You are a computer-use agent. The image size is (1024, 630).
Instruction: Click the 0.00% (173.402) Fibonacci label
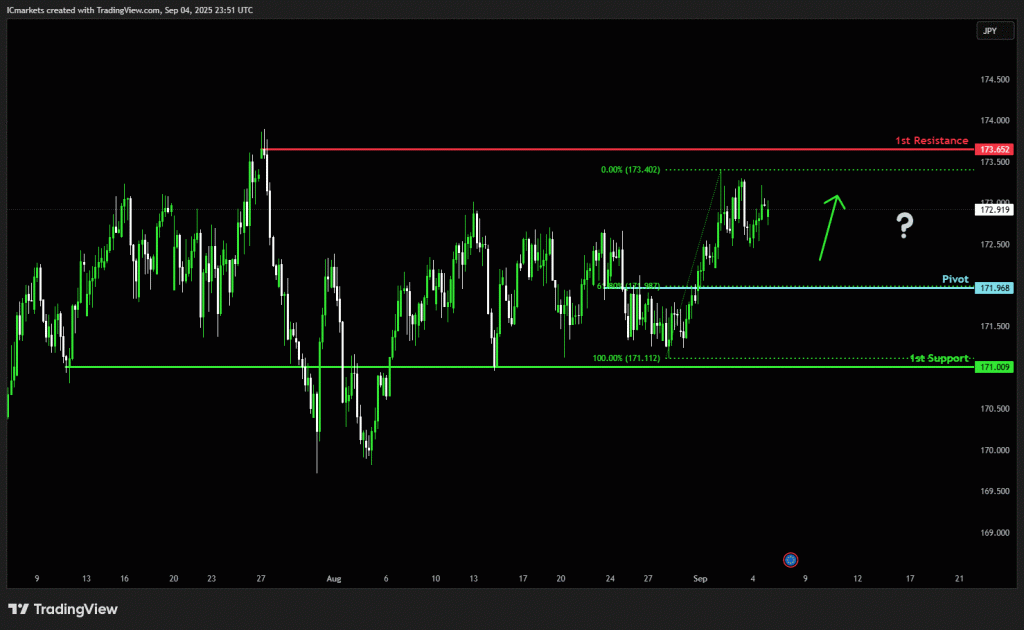click(630, 170)
